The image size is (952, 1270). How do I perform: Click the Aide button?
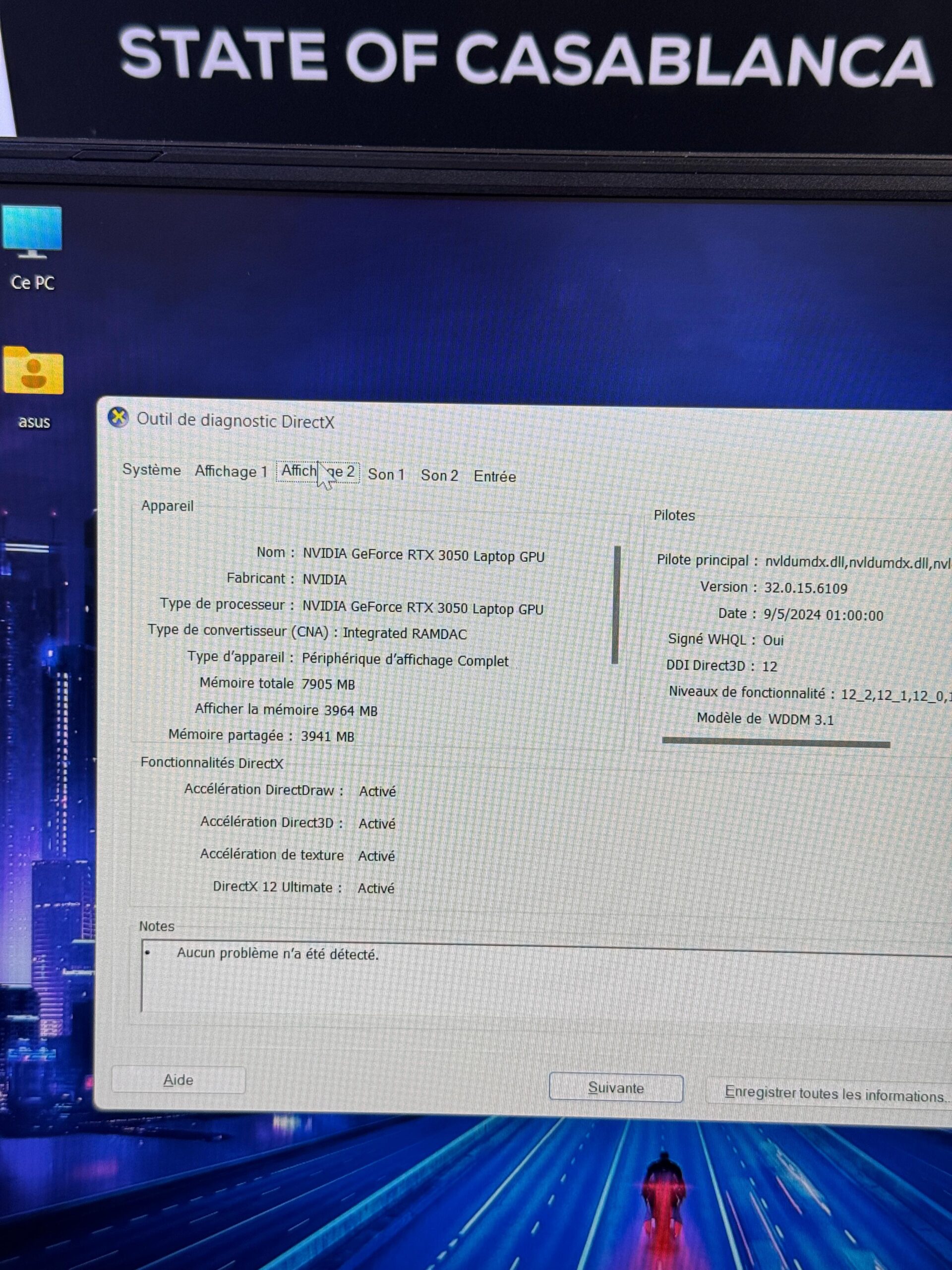178,1080
